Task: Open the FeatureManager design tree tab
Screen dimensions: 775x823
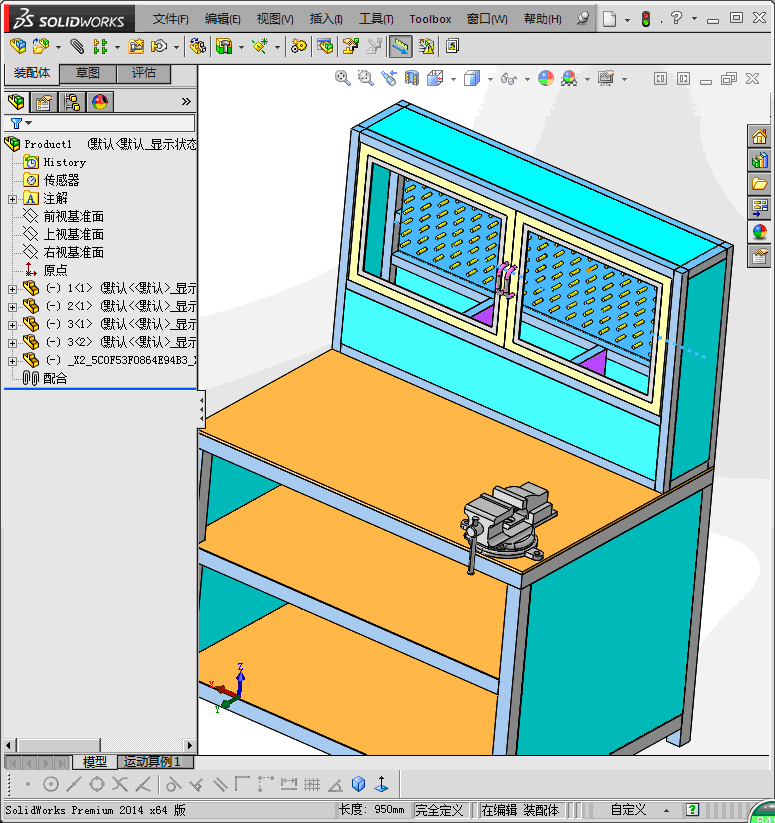Action: (x=16, y=101)
